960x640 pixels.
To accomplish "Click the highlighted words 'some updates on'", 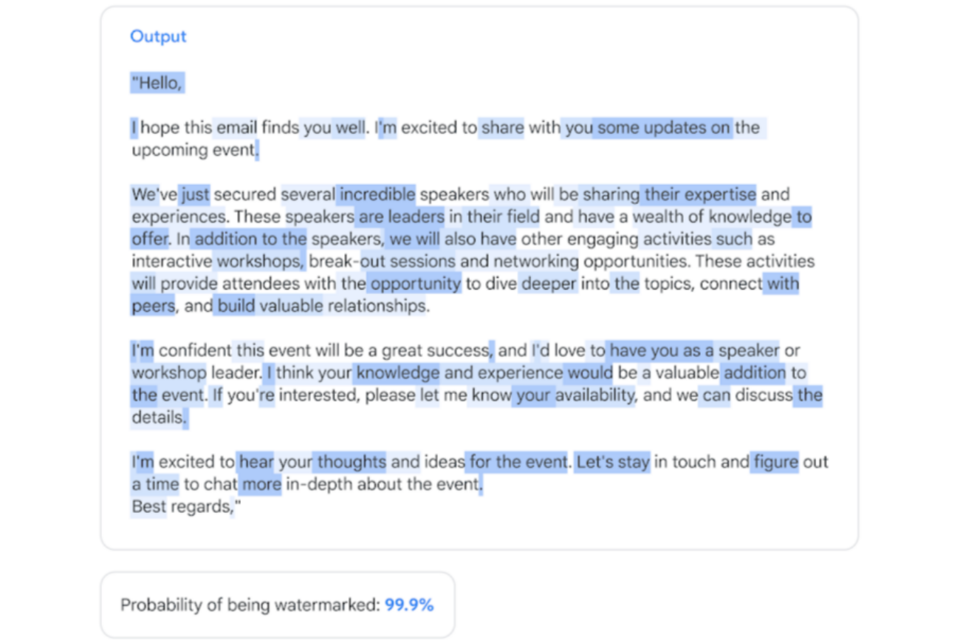I will click(664, 128).
